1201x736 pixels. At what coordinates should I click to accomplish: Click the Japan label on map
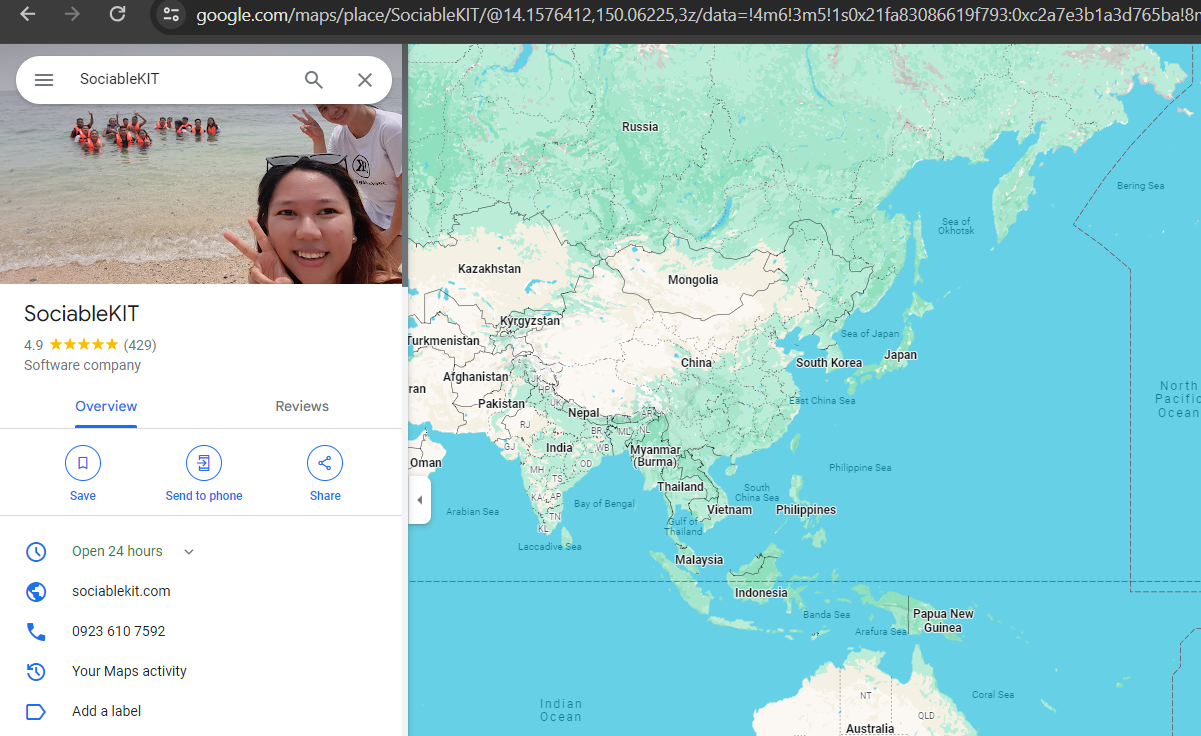tap(900, 355)
